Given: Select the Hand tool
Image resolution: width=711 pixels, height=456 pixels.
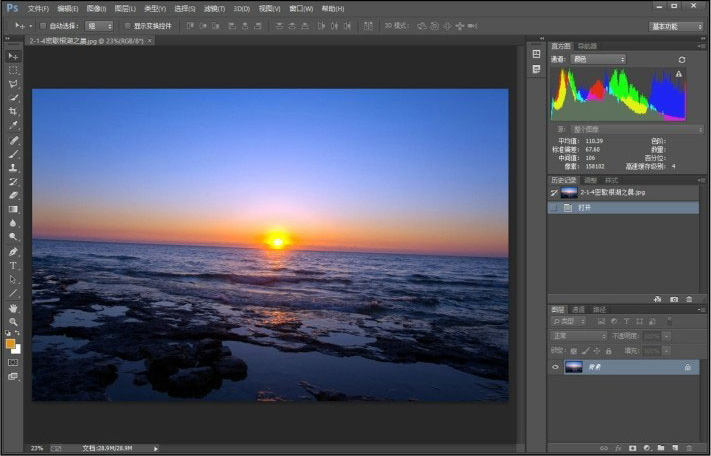Looking at the screenshot, I should pos(13,307).
